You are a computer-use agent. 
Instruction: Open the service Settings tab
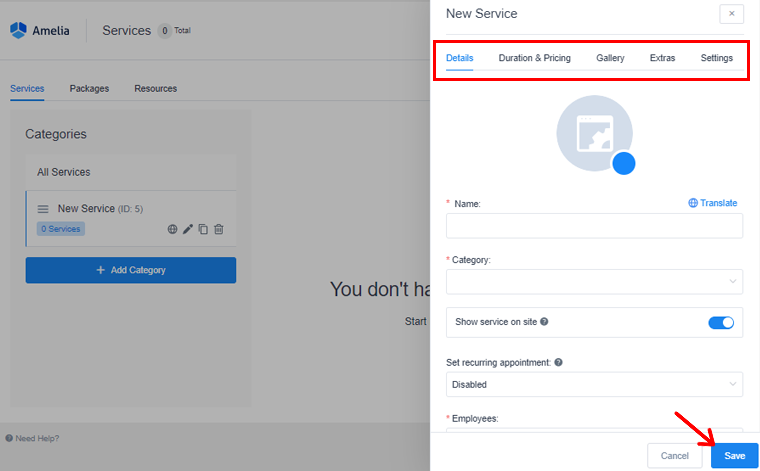click(716, 58)
